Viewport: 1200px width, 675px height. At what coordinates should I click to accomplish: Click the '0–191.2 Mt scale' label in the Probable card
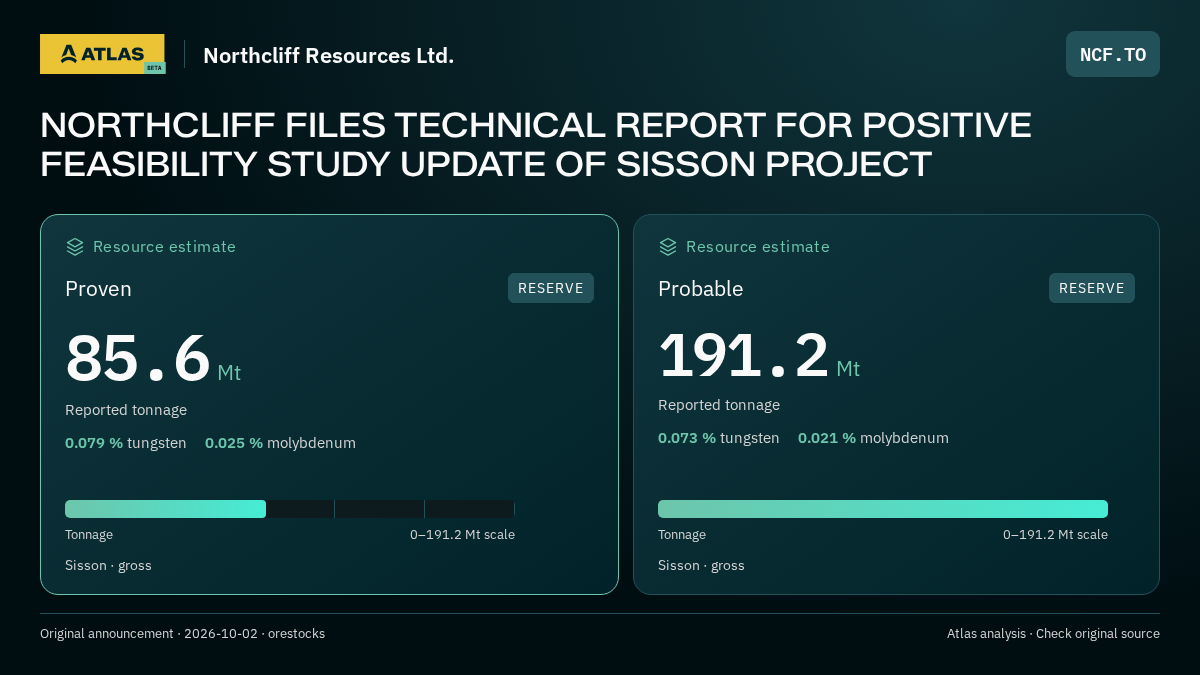pyautogui.click(x=1055, y=535)
